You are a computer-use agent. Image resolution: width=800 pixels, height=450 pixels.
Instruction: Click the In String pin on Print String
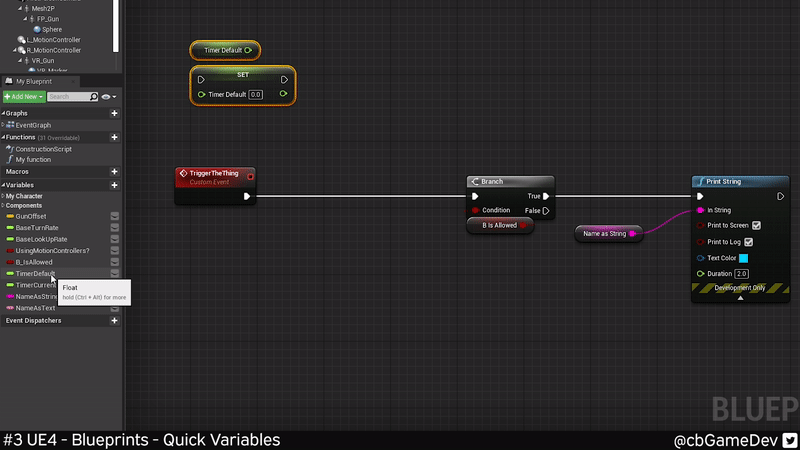click(700, 211)
